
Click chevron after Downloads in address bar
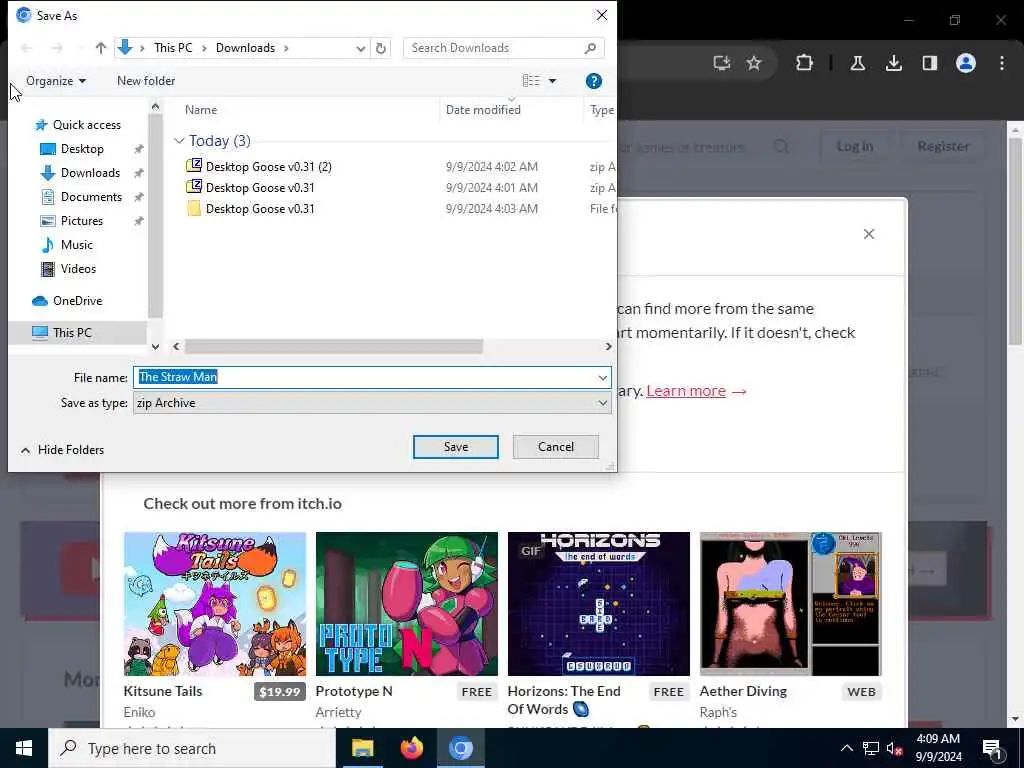(286, 48)
